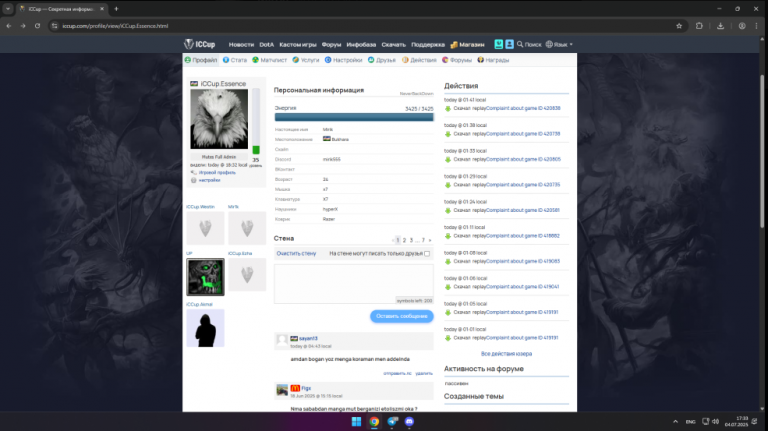The image size is (768, 431).
Task: Open the Все действия юзера link
Action: tap(506, 354)
